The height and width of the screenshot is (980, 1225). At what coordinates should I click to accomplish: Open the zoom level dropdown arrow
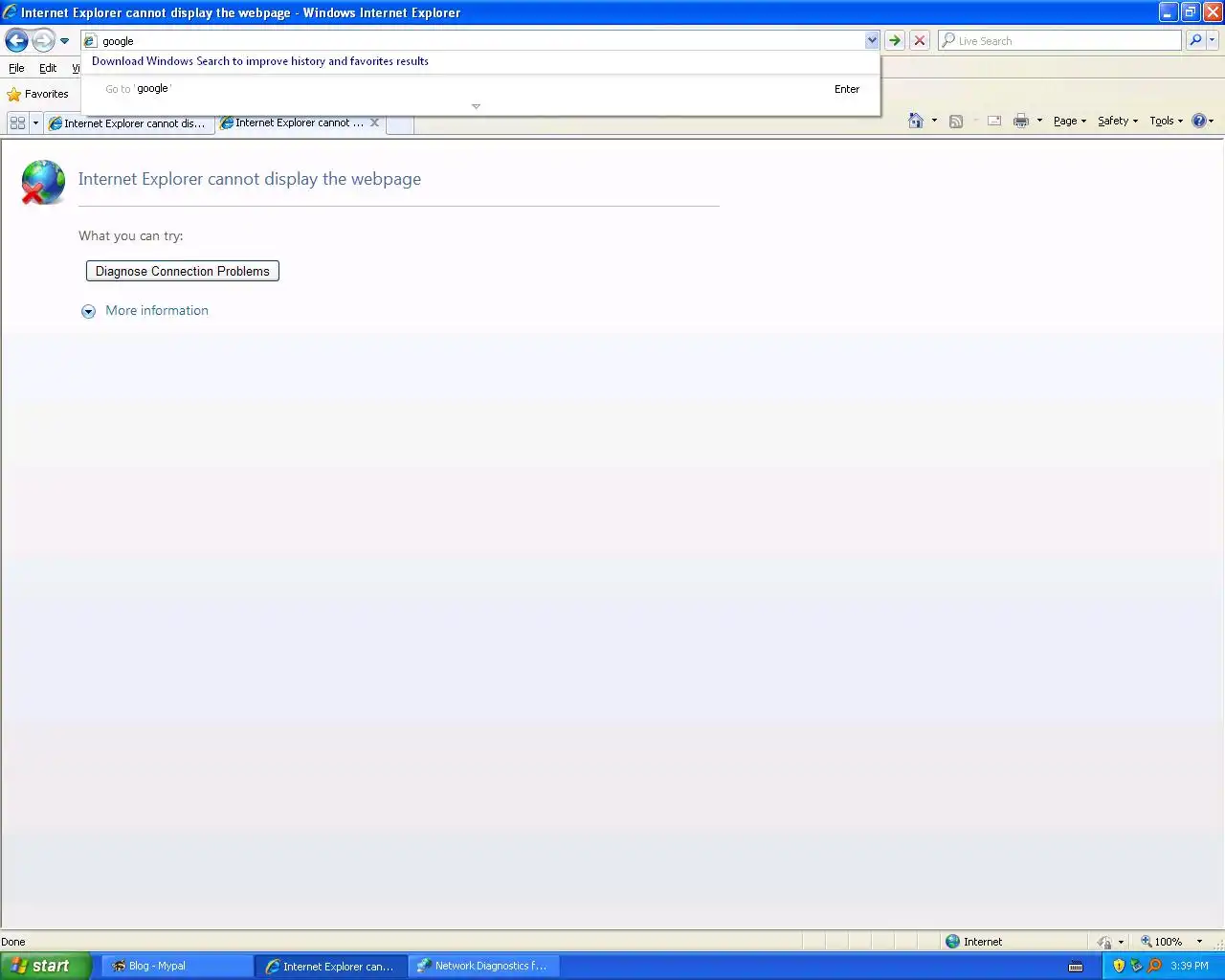click(1199, 942)
